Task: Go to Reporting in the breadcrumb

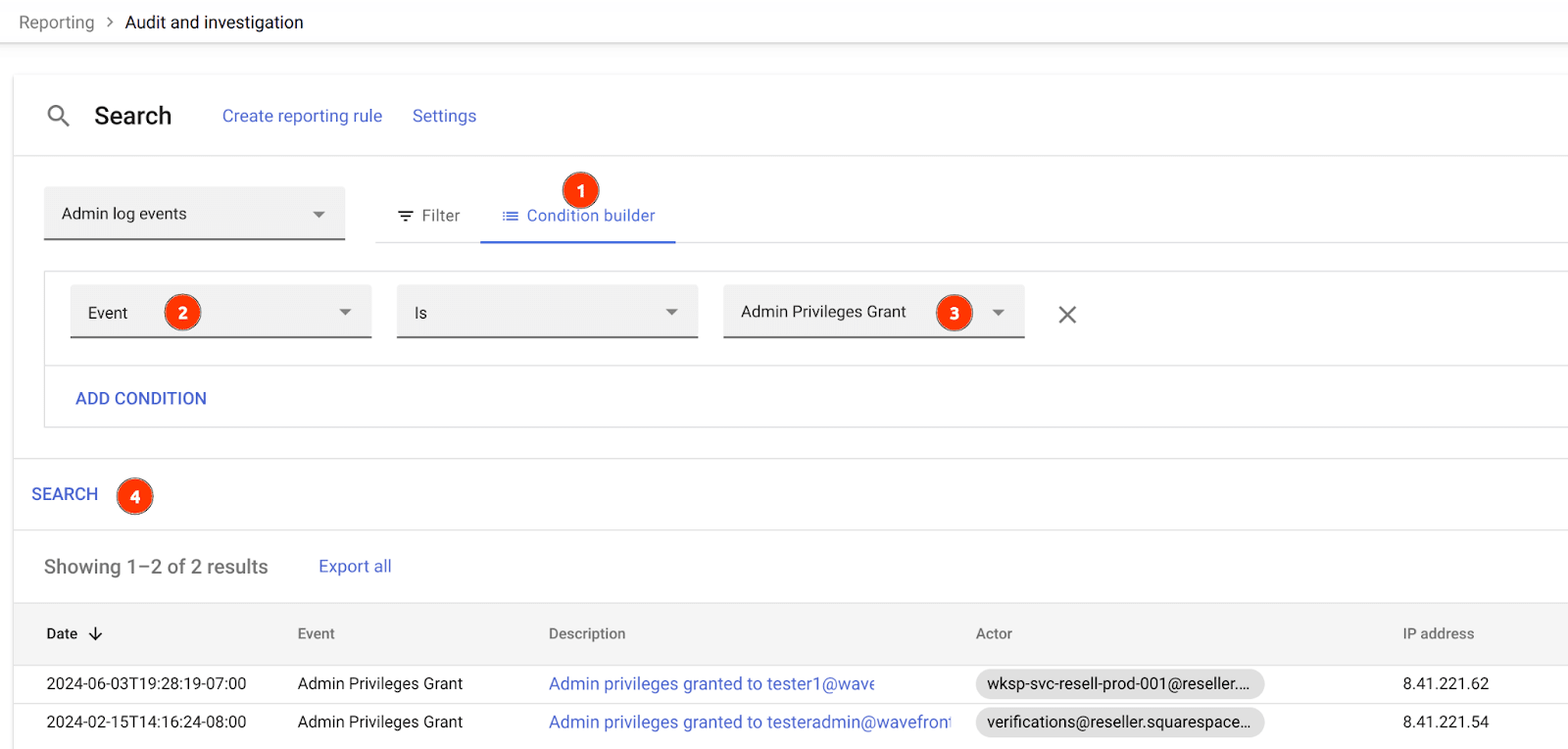Action: pyautogui.click(x=57, y=23)
